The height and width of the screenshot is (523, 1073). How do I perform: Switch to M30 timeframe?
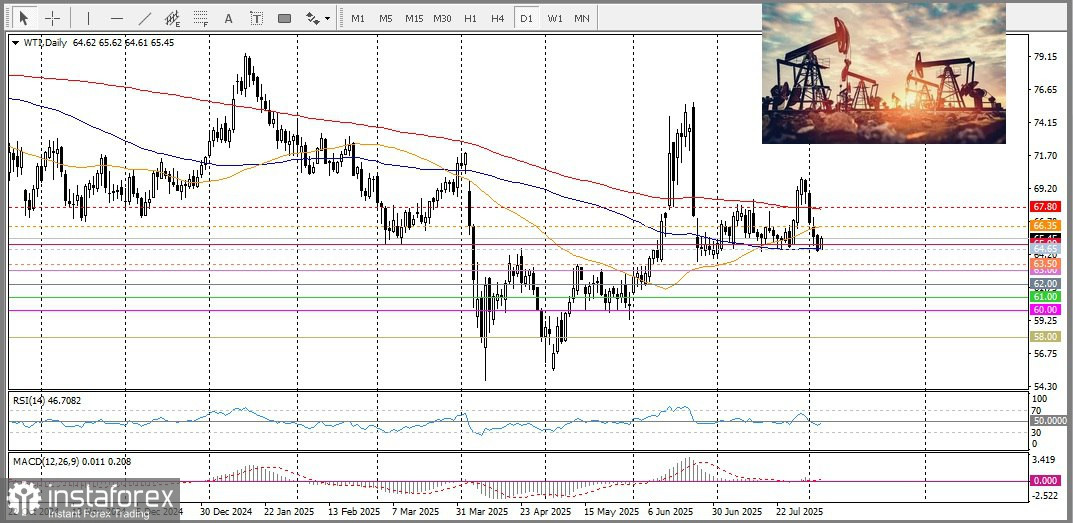[x=442, y=18]
